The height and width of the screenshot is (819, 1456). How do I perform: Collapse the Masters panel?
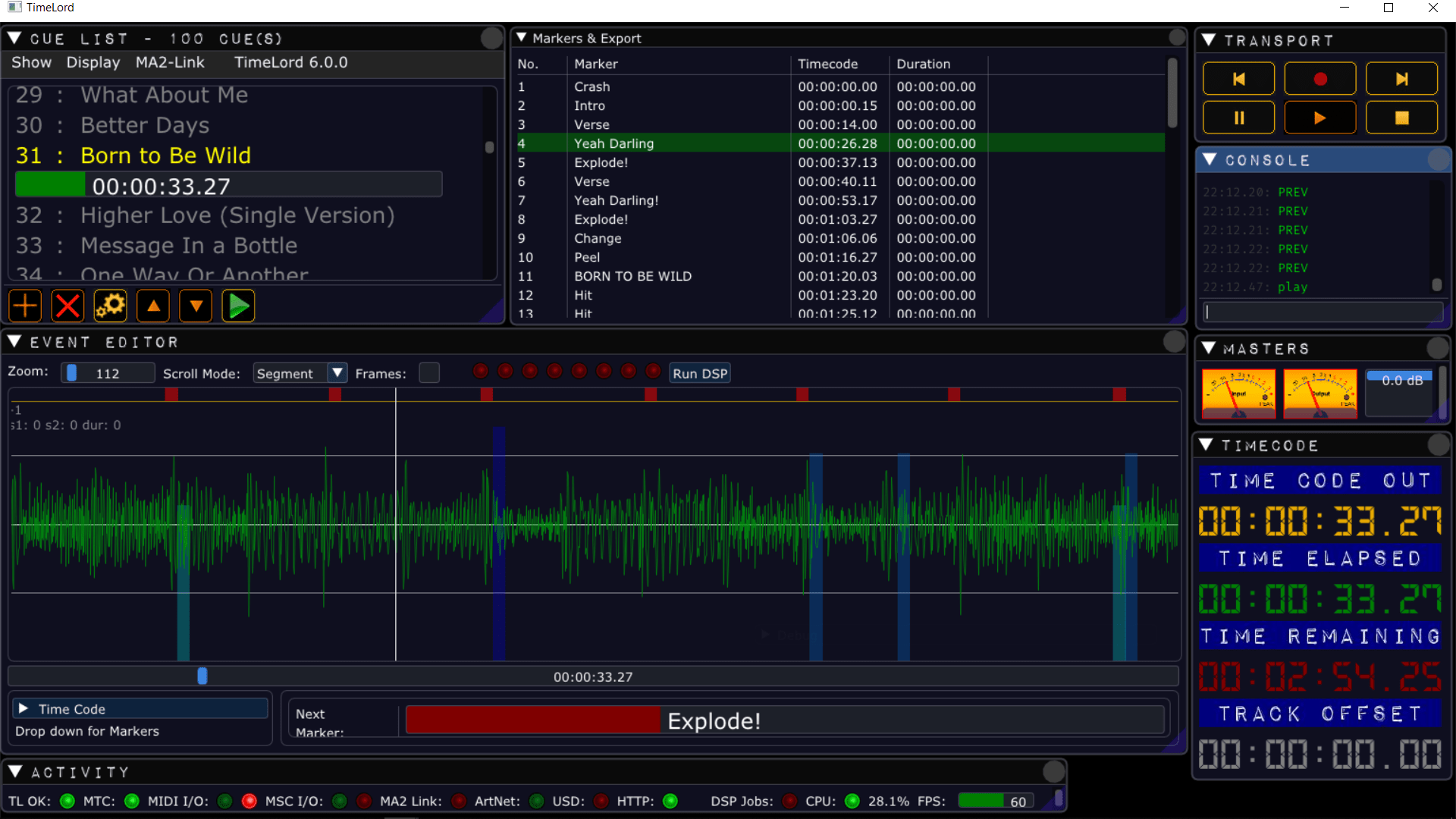(1209, 348)
